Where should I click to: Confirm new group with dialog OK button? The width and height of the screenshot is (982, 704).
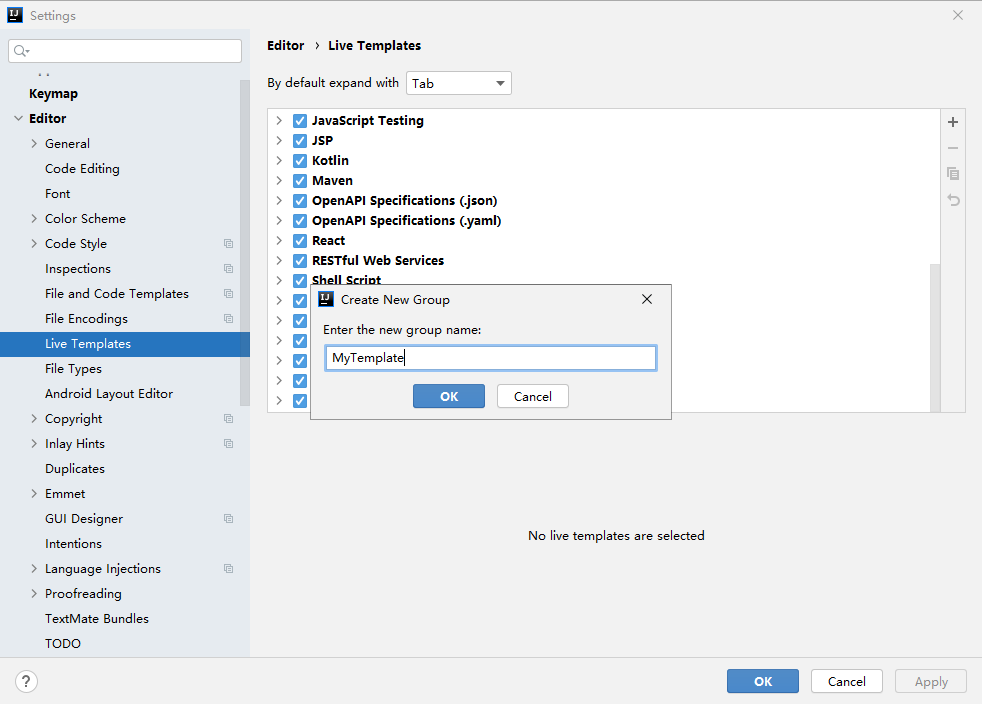coord(449,396)
